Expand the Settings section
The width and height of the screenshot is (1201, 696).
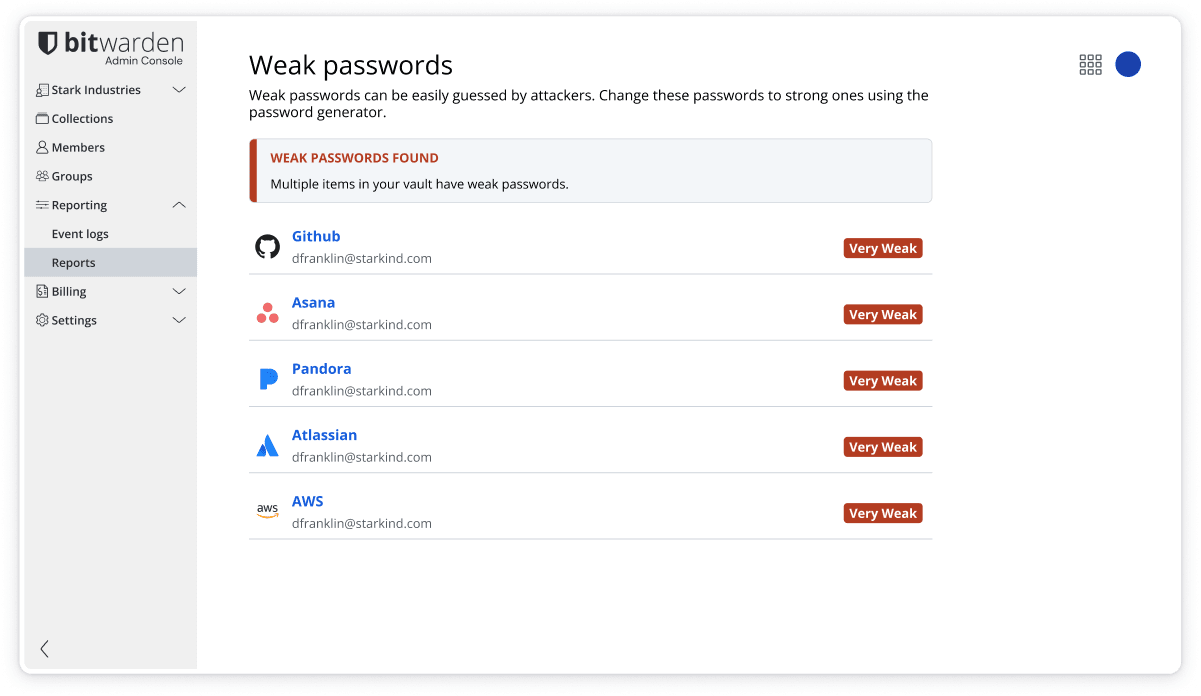[x=178, y=320]
